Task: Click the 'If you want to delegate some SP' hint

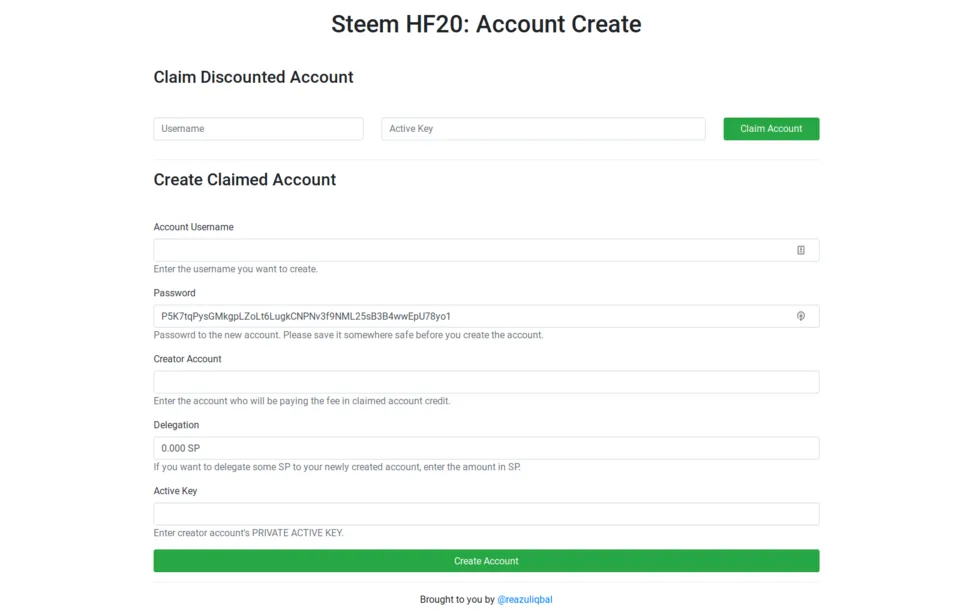Action: click(x=337, y=467)
